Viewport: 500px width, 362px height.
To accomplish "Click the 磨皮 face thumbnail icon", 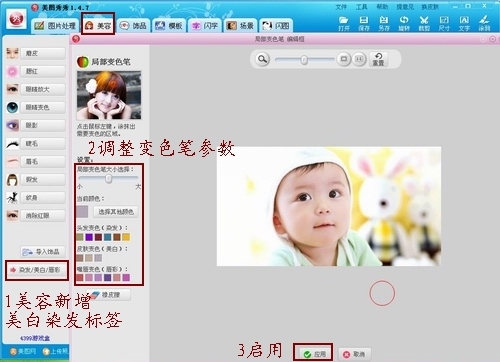I will (x=12, y=53).
